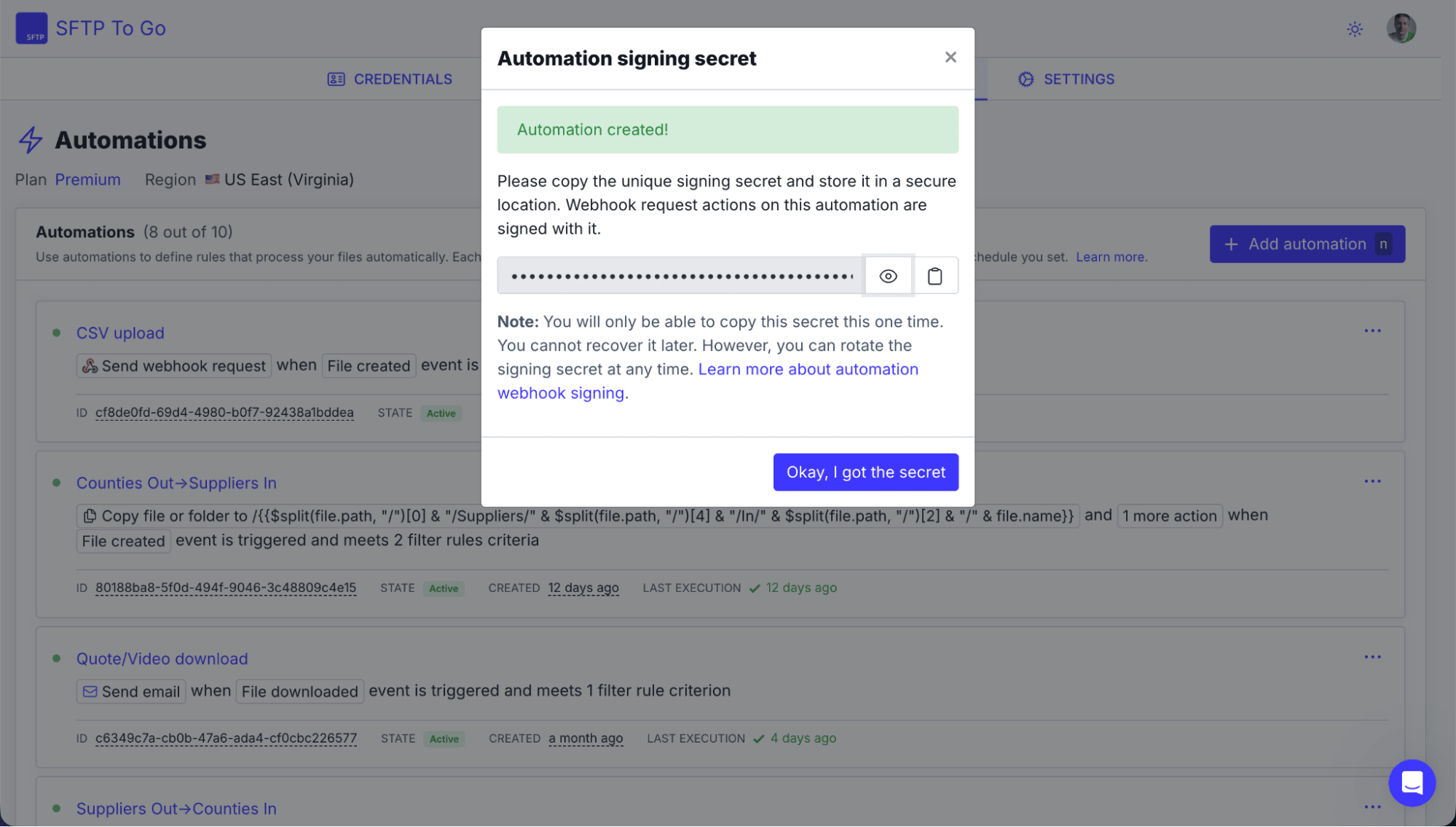This screenshot has width=1456, height=827.
Task: Click the Settings tab gear icon
Action: coord(1026,79)
